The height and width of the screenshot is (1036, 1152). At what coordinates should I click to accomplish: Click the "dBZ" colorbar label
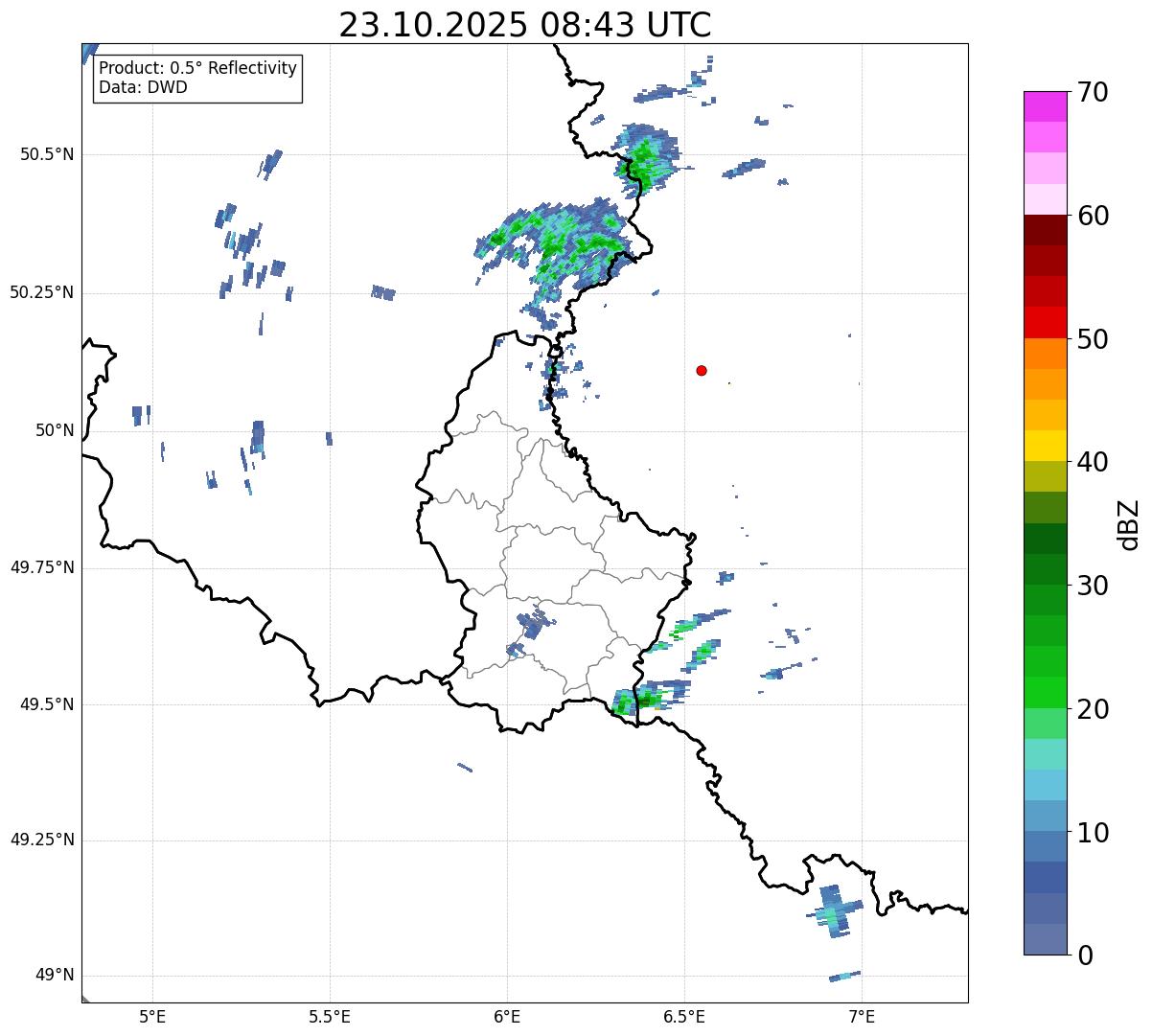coord(1128,524)
